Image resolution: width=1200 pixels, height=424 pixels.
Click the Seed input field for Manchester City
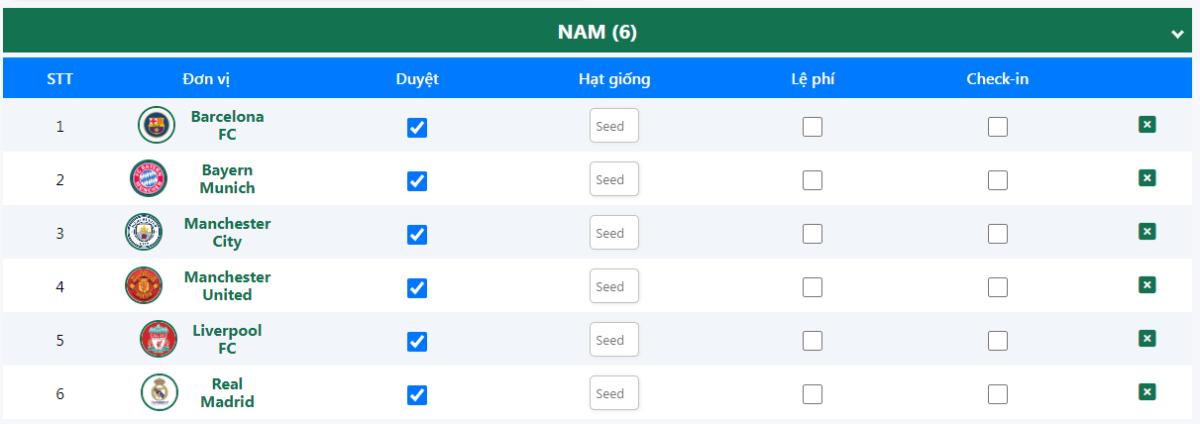[613, 234]
